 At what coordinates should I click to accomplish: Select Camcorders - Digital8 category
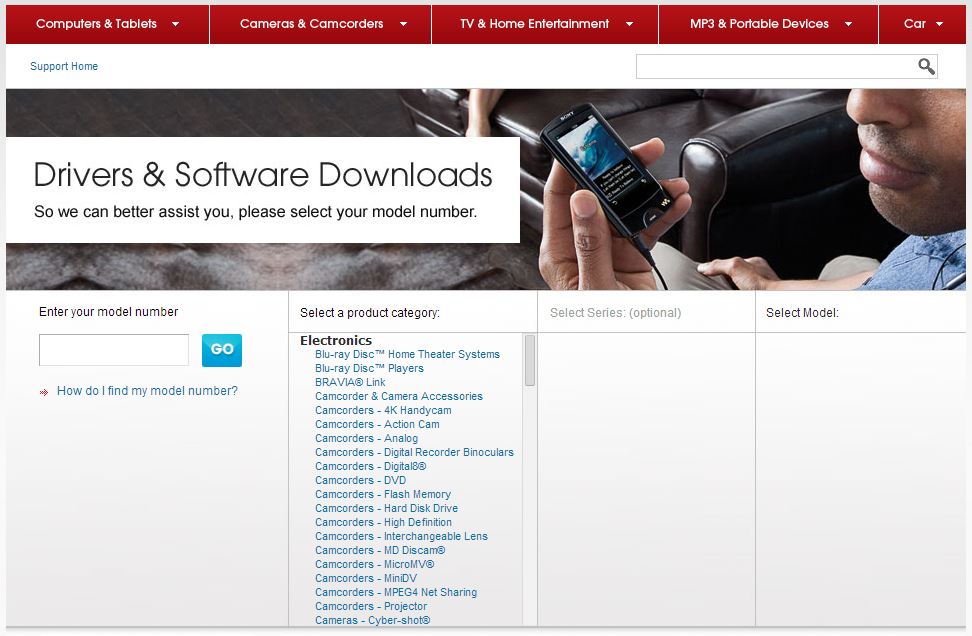[371, 466]
